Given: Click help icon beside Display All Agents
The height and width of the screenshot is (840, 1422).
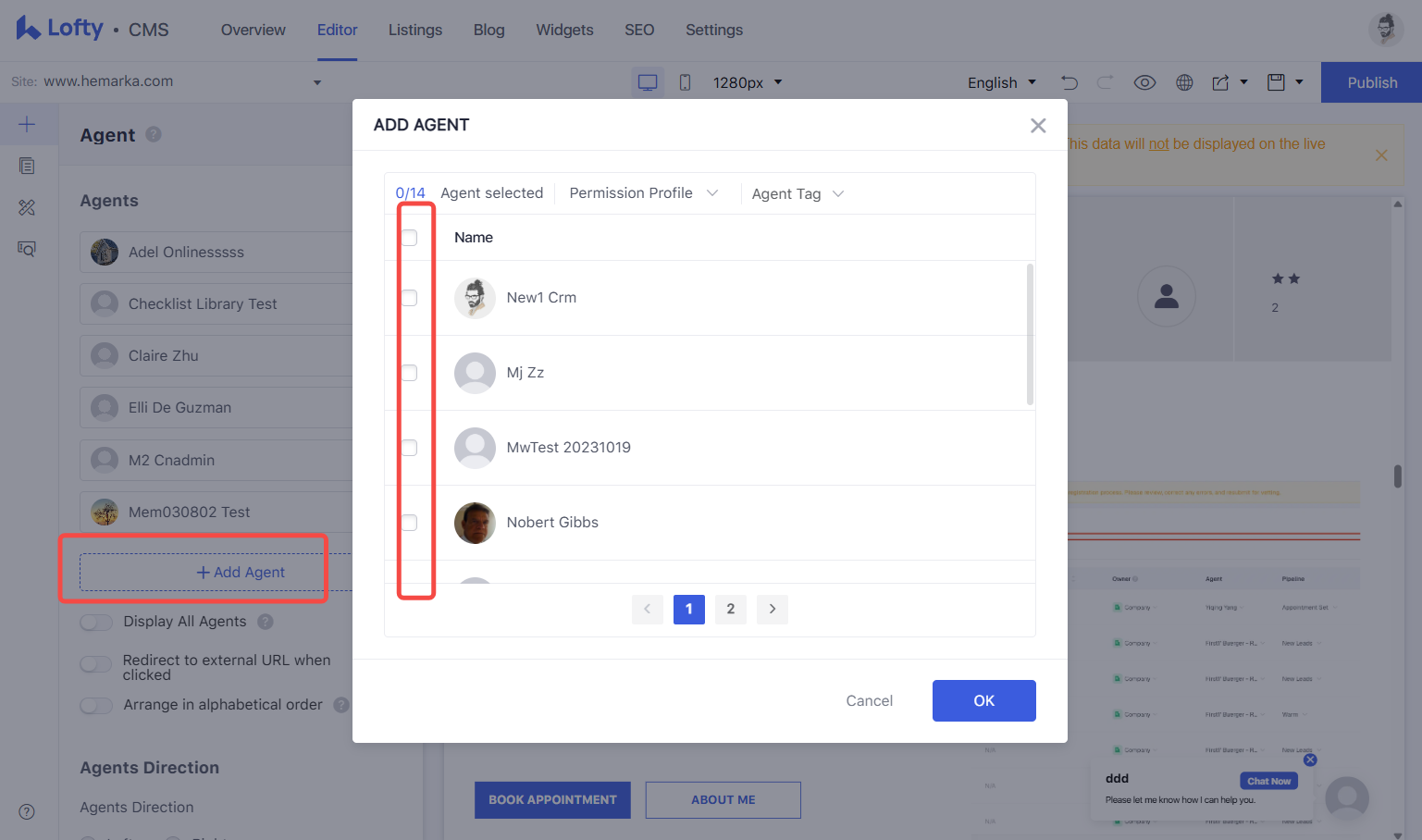Looking at the screenshot, I should click(x=266, y=622).
